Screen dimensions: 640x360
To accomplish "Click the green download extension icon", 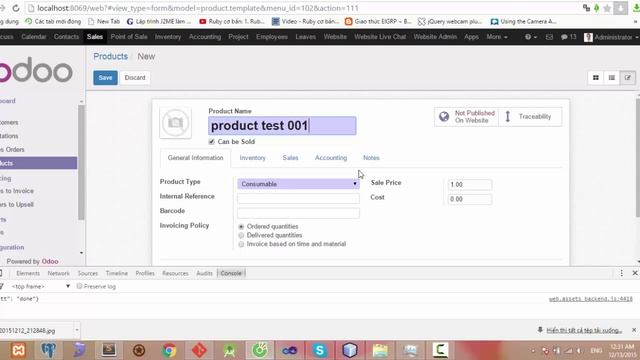I will 636,8.
